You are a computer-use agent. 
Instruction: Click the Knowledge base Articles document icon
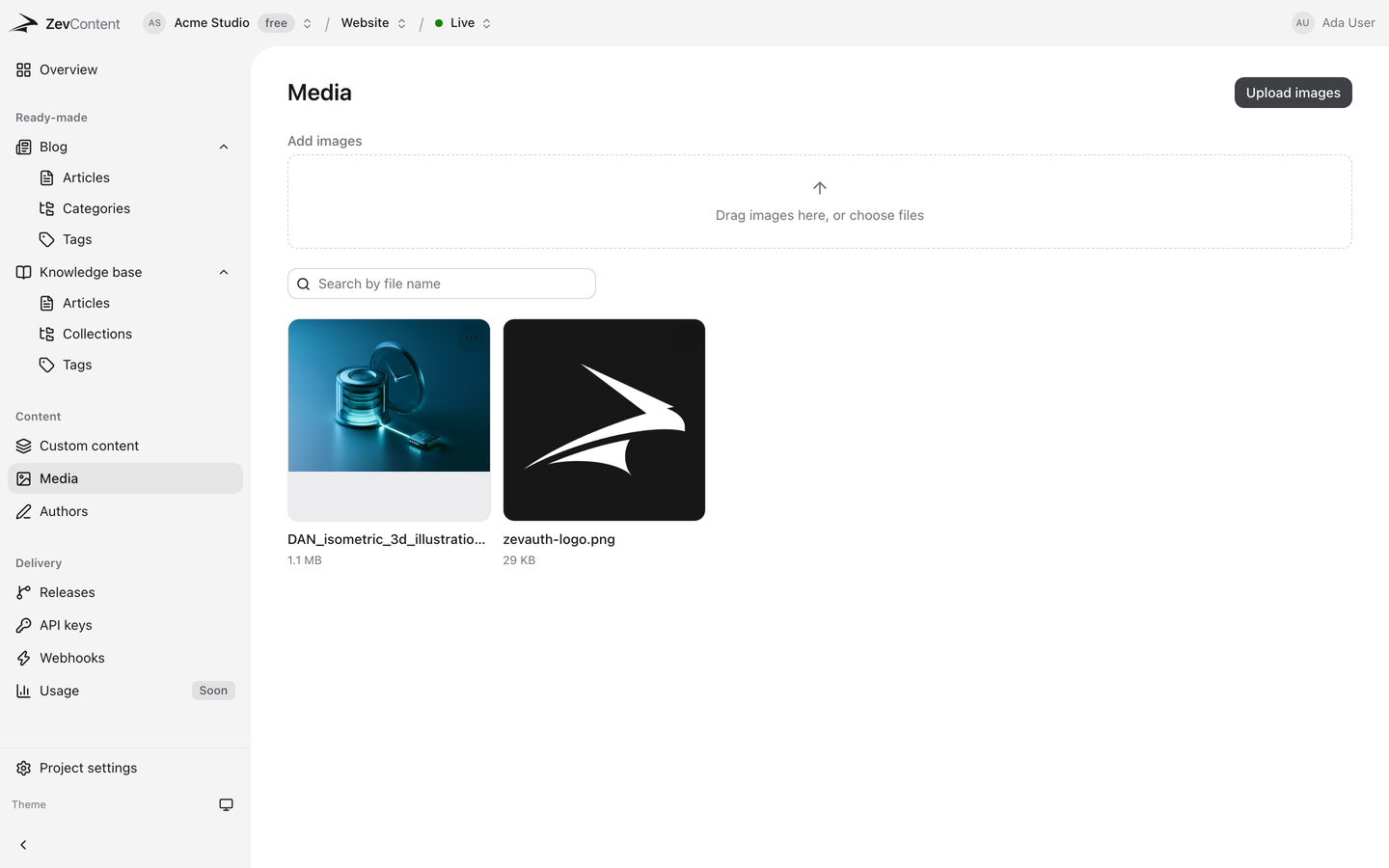click(x=46, y=303)
